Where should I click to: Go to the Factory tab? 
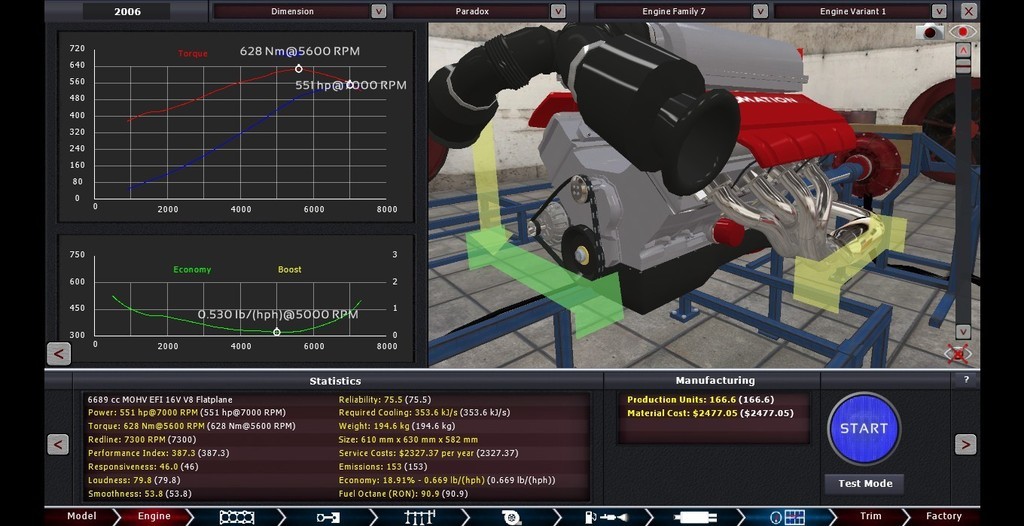tap(943, 517)
